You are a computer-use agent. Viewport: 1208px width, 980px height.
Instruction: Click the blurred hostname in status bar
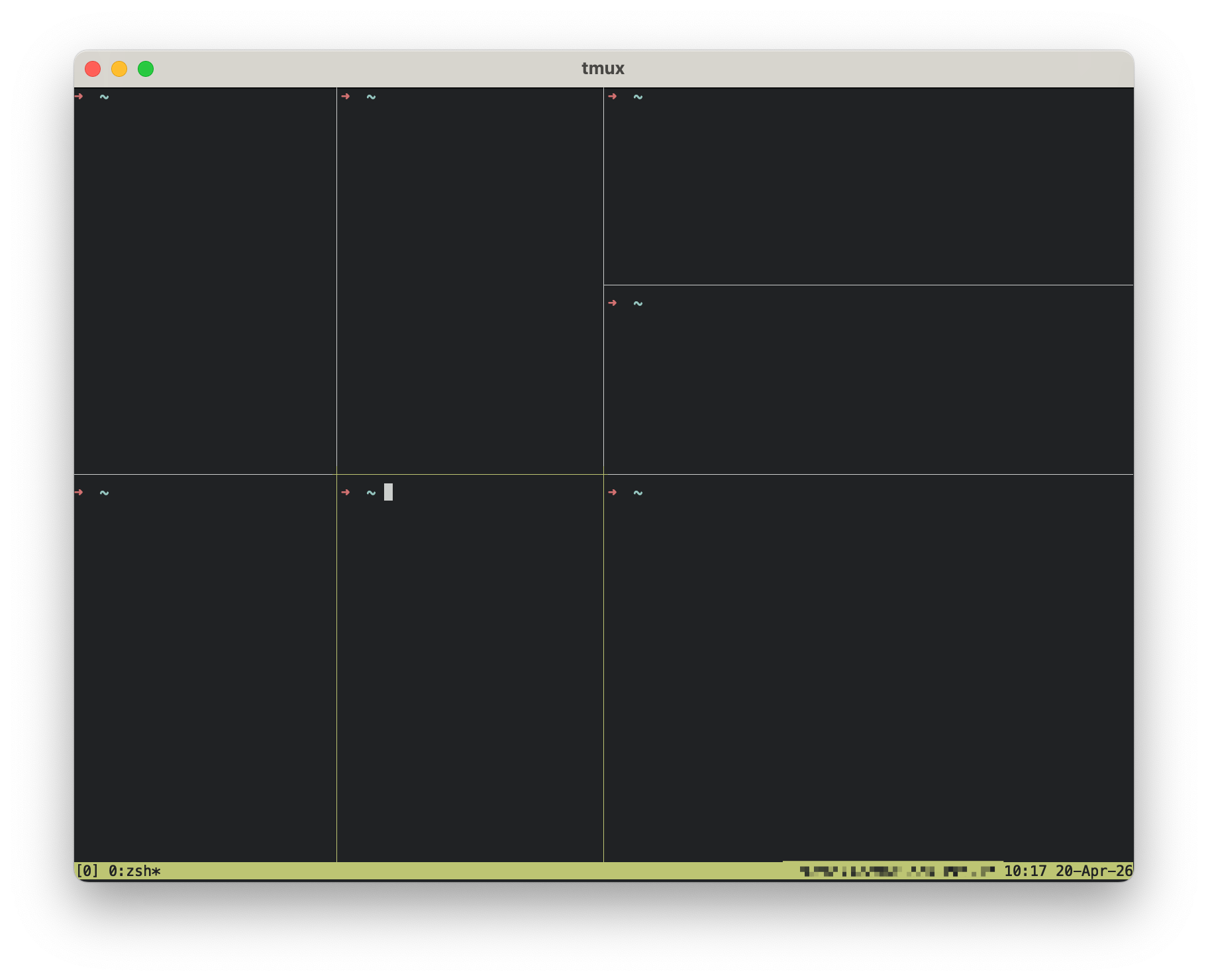coord(897,871)
